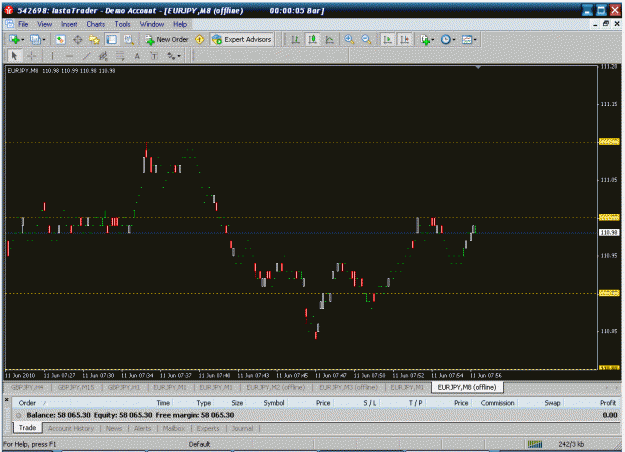Select the Trendline drawing tool

(x=86, y=56)
